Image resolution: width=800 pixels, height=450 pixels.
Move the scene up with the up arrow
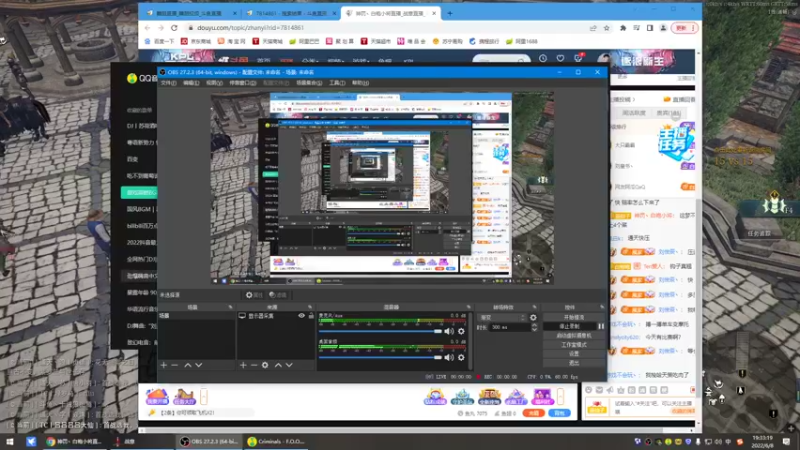click(x=188, y=365)
